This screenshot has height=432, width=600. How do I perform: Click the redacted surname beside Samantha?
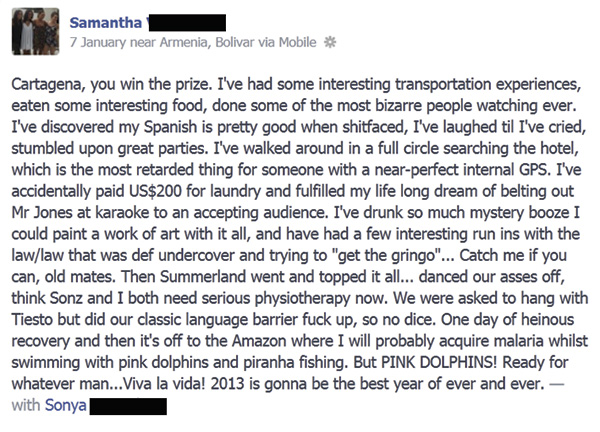click(187, 23)
